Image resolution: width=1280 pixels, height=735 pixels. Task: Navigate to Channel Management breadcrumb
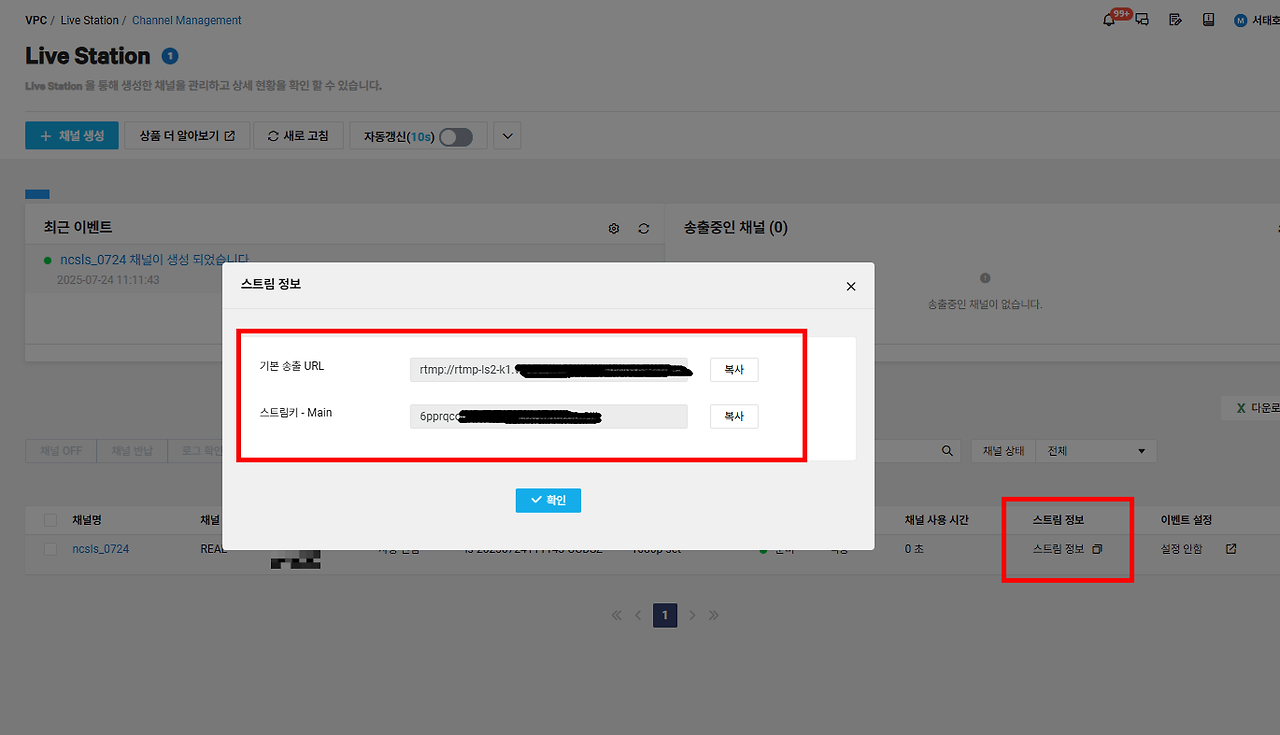[186, 19]
